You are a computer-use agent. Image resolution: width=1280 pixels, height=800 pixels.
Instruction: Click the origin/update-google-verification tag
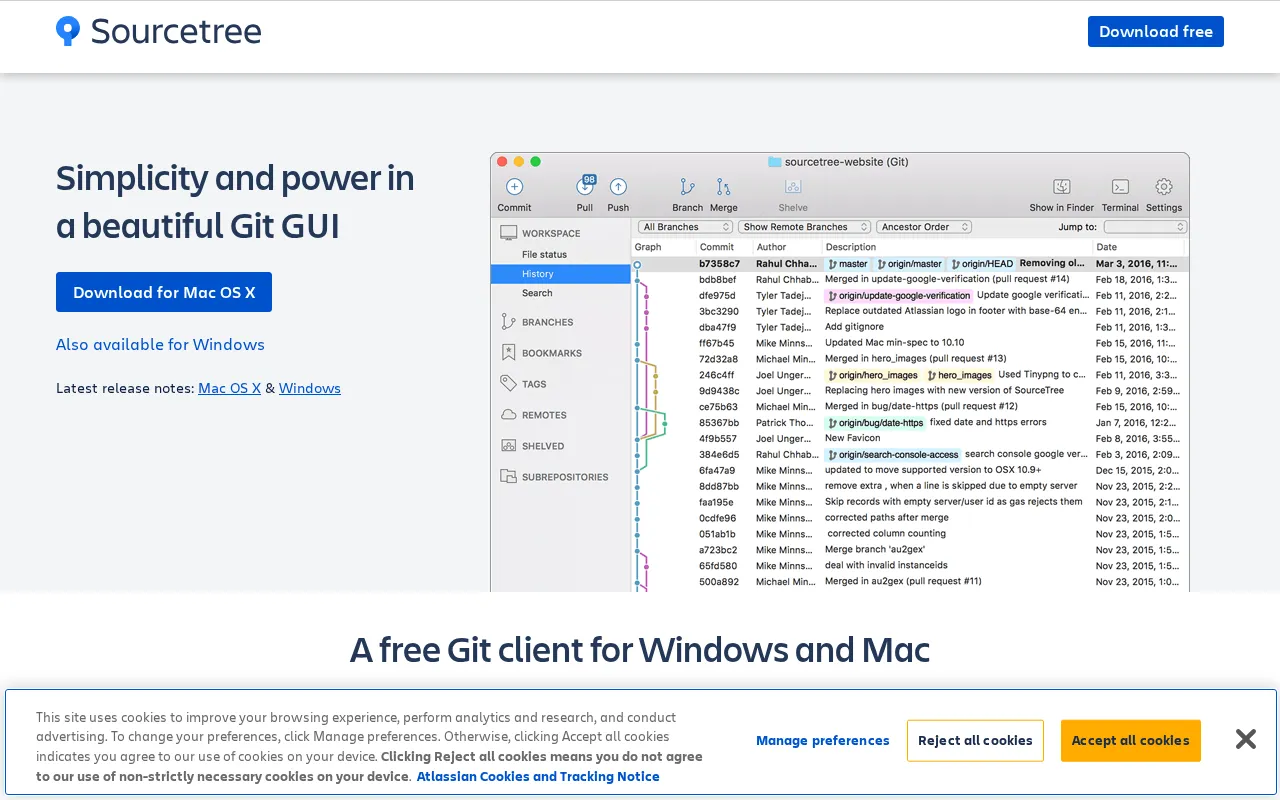click(899, 296)
